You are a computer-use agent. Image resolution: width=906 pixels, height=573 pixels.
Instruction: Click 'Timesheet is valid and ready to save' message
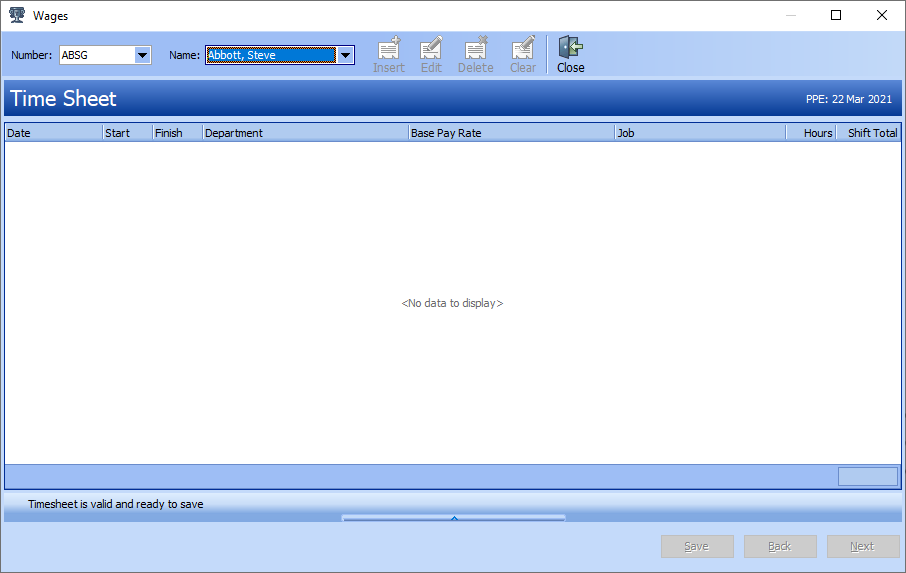tap(116, 504)
